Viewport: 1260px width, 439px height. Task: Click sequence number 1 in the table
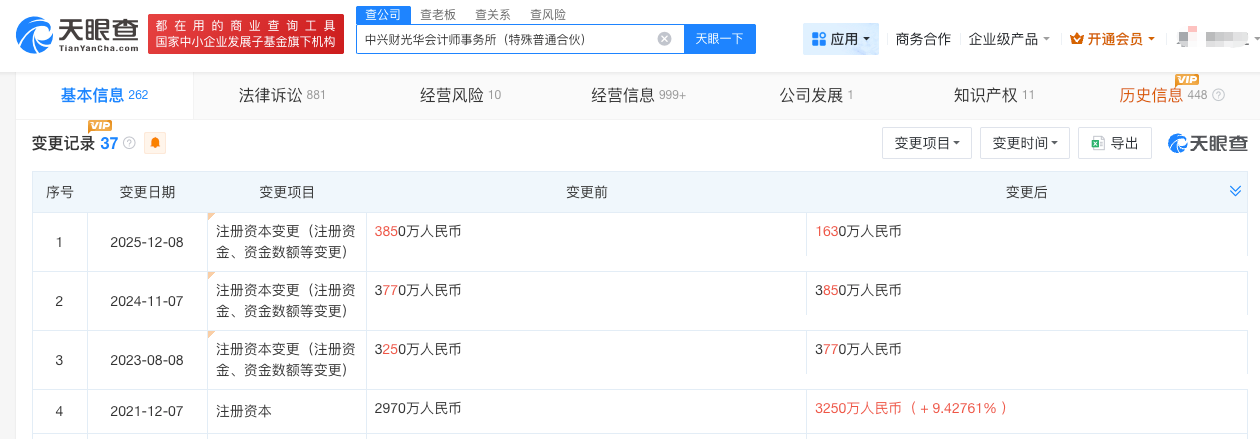60,242
